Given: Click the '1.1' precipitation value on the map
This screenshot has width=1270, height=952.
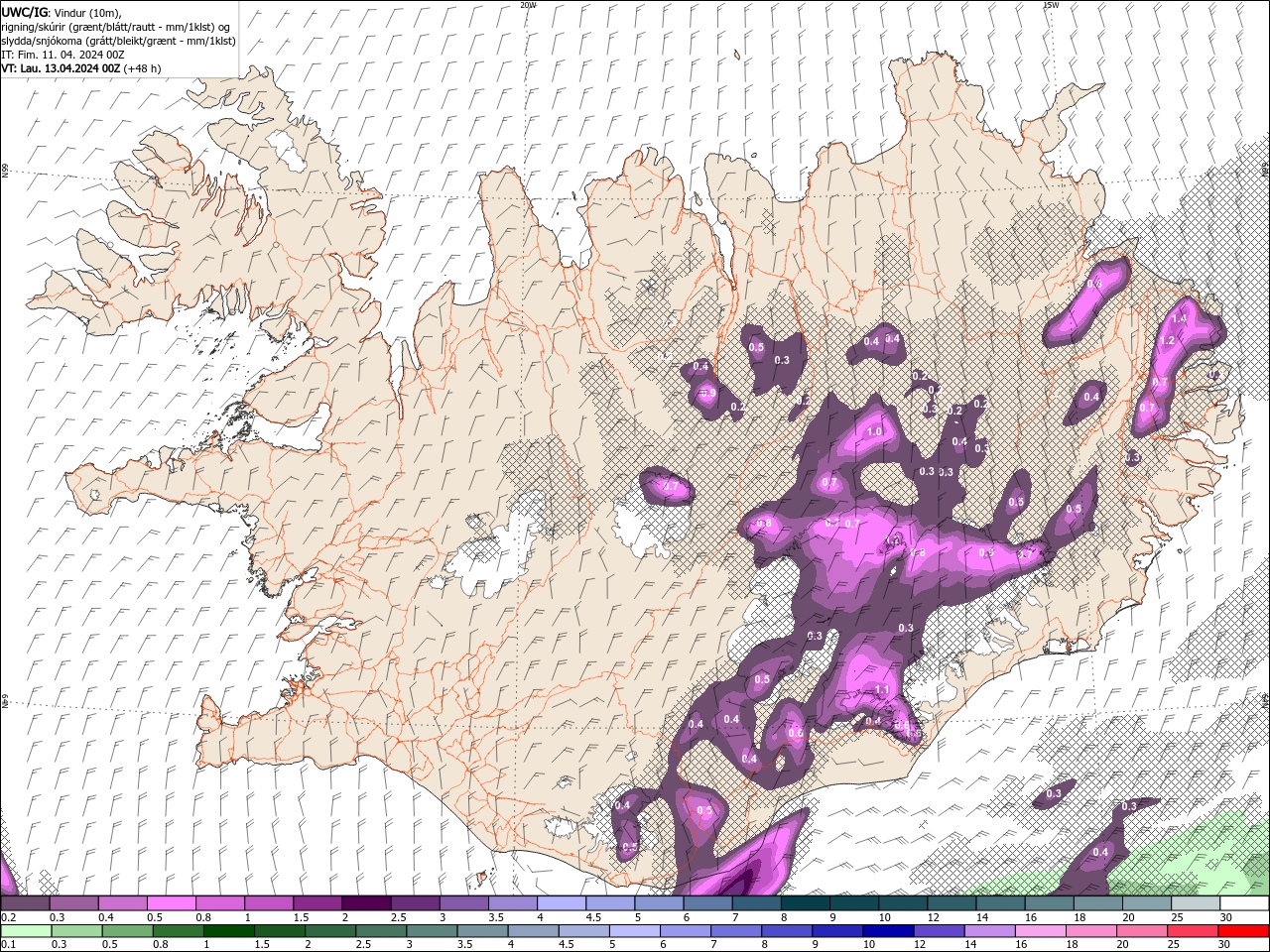Looking at the screenshot, I should [x=882, y=690].
